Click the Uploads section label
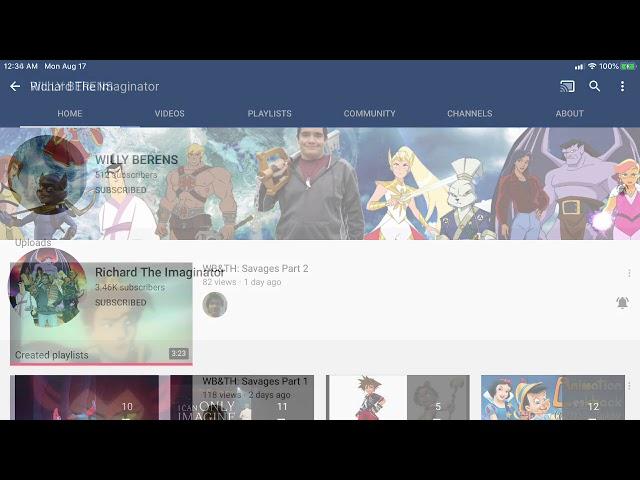Image resolution: width=640 pixels, height=480 pixels. [x=33, y=243]
